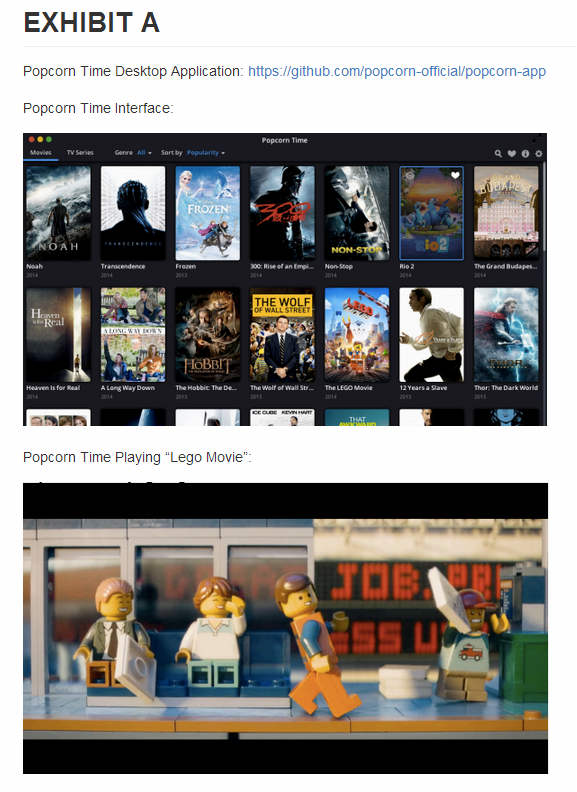The width and height of the screenshot is (577, 792).
Task: Switch to the Movies tab
Action: [40, 153]
